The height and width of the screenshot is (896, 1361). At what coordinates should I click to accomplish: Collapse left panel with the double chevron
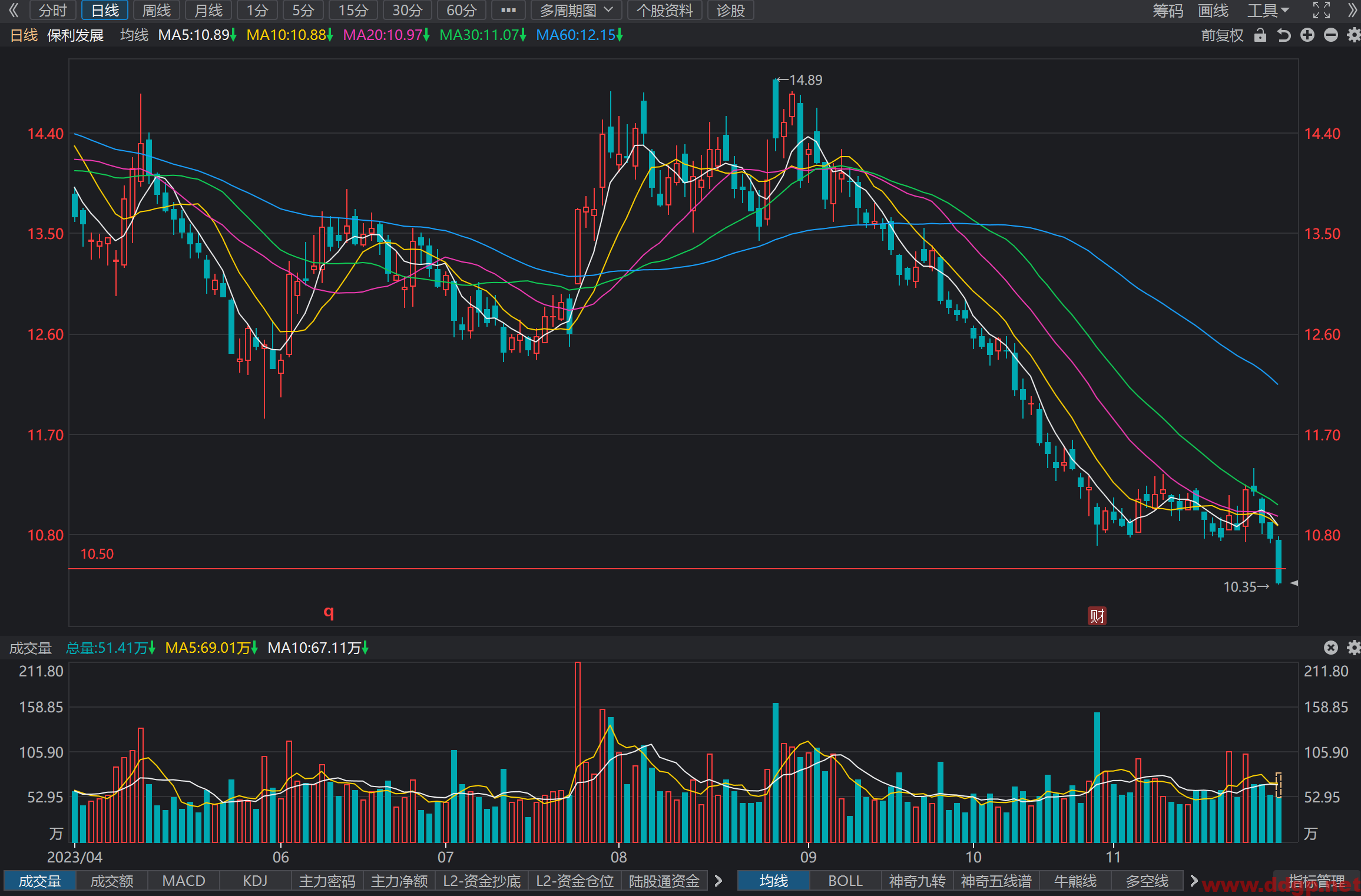14,10
